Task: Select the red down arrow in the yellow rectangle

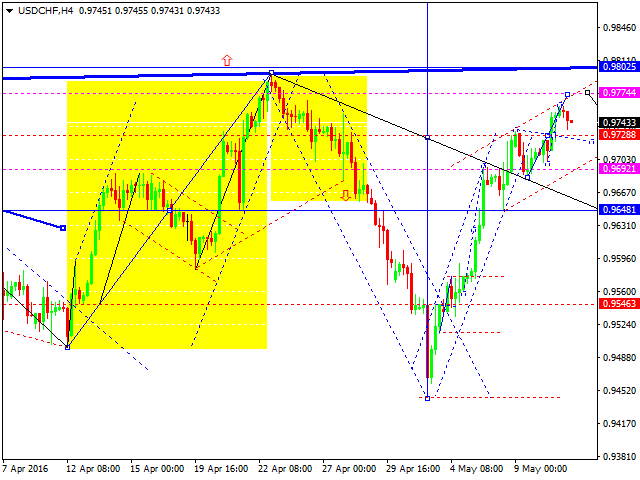Action: [345, 195]
